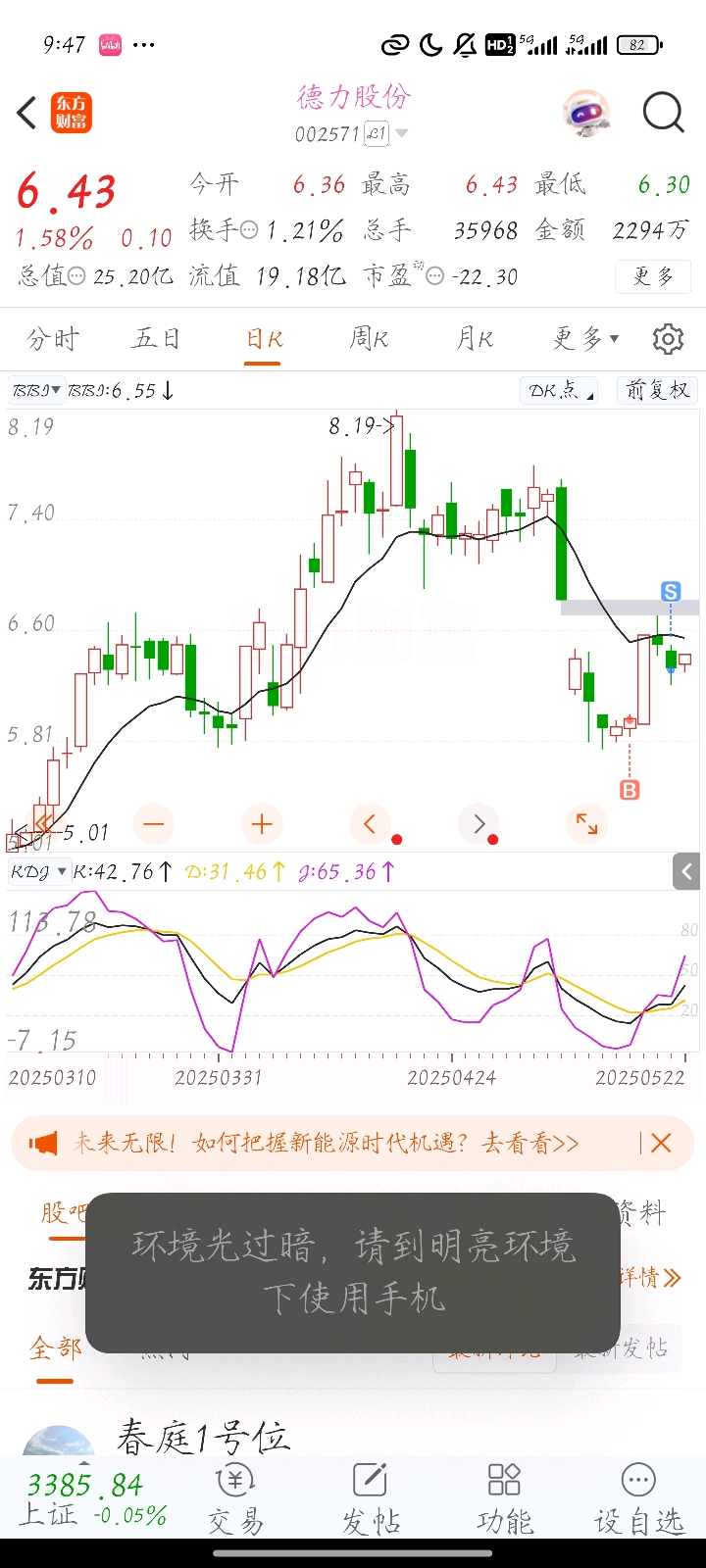Screen dimensions: 706x1568
Task: Zoom in chart with plus button
Action: point(262,824)
